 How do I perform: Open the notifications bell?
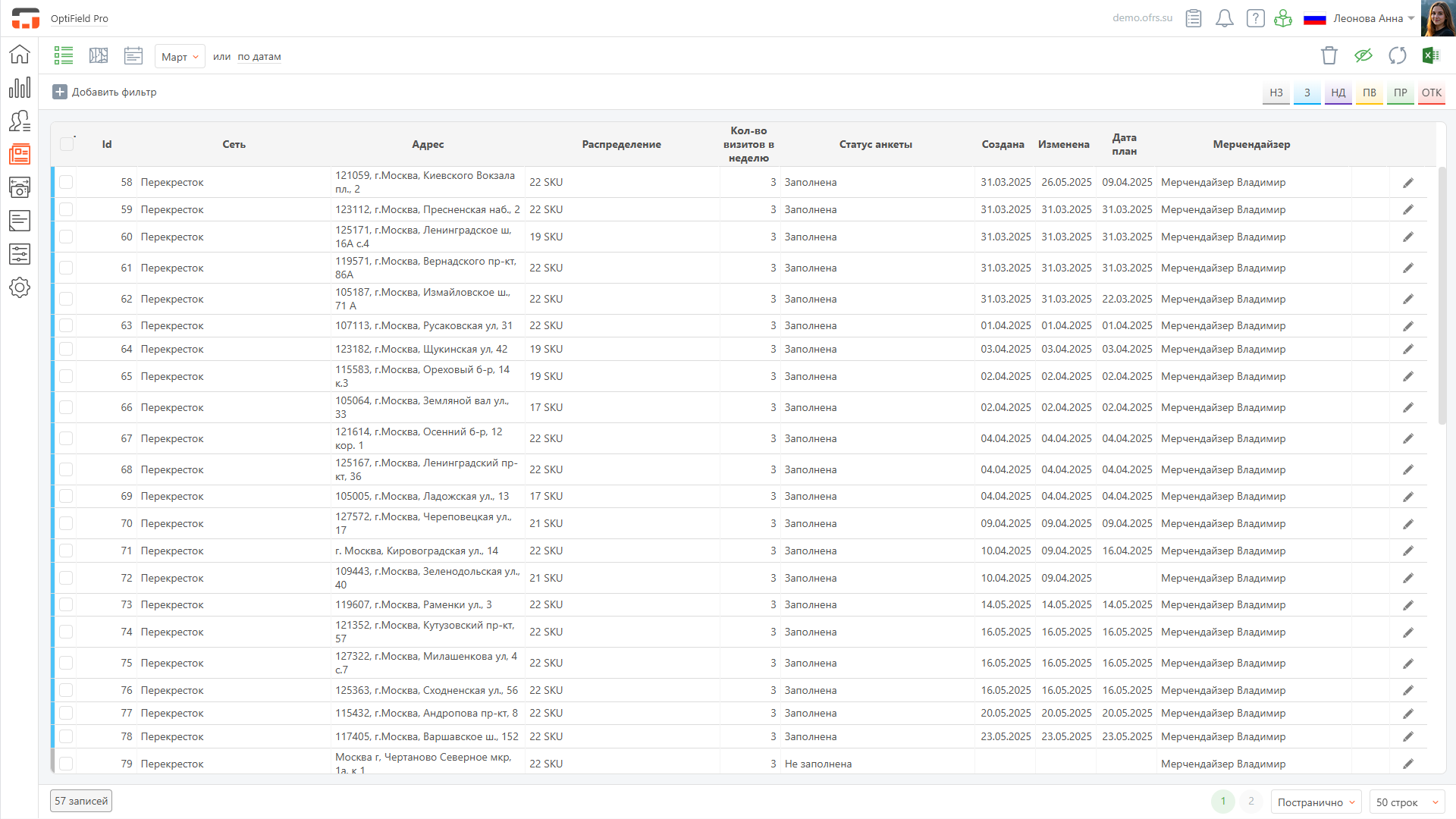tap(1224, 18)
